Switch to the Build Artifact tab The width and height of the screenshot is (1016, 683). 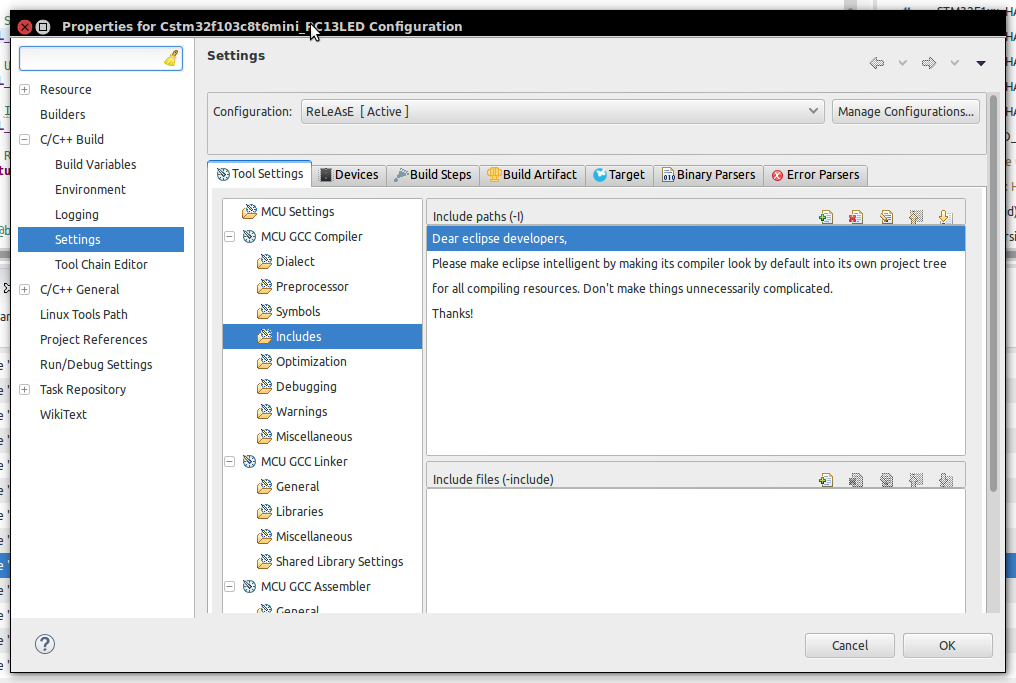click(x=532, y=175)
